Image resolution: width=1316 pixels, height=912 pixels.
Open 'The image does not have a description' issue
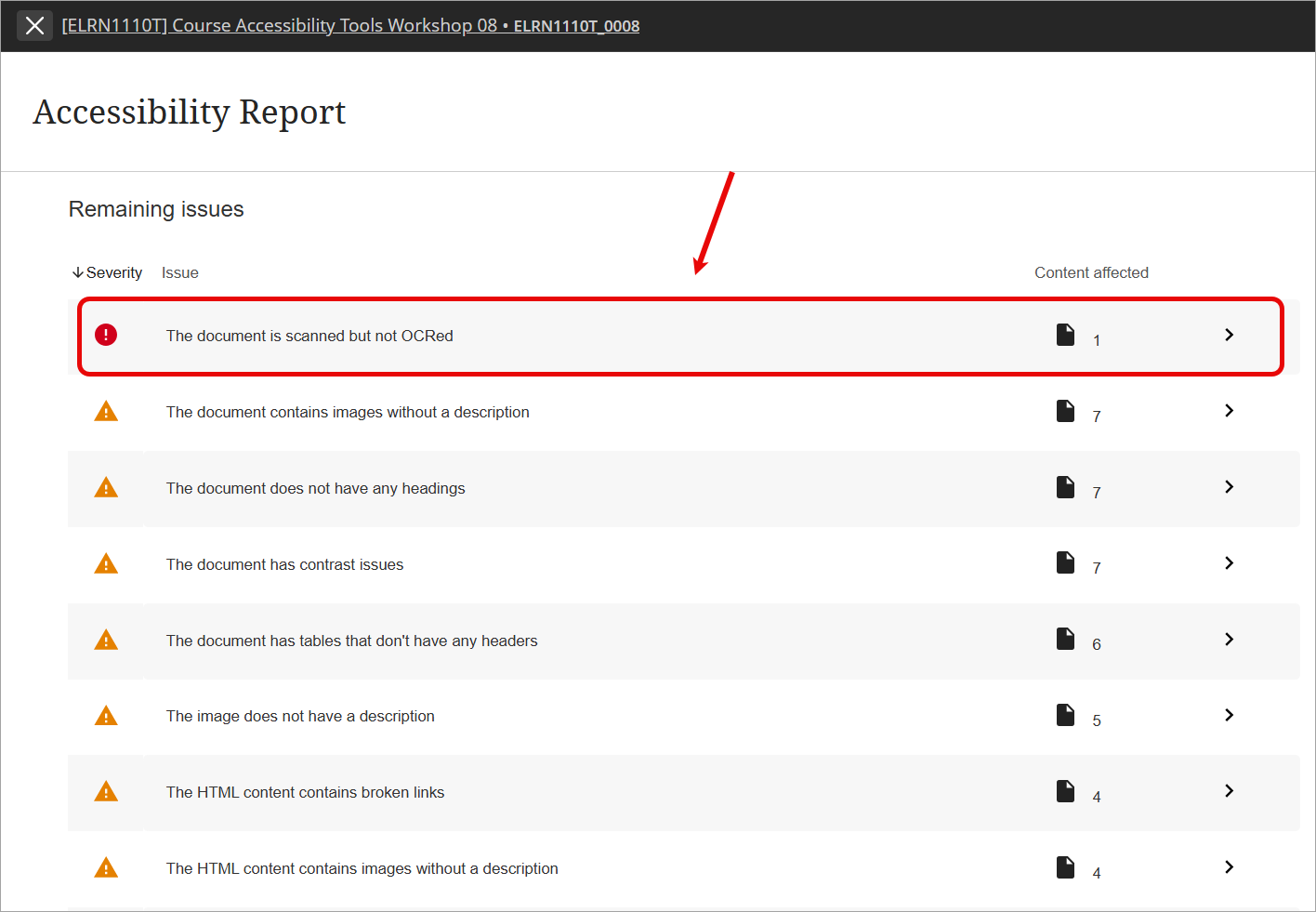(300, 716)
